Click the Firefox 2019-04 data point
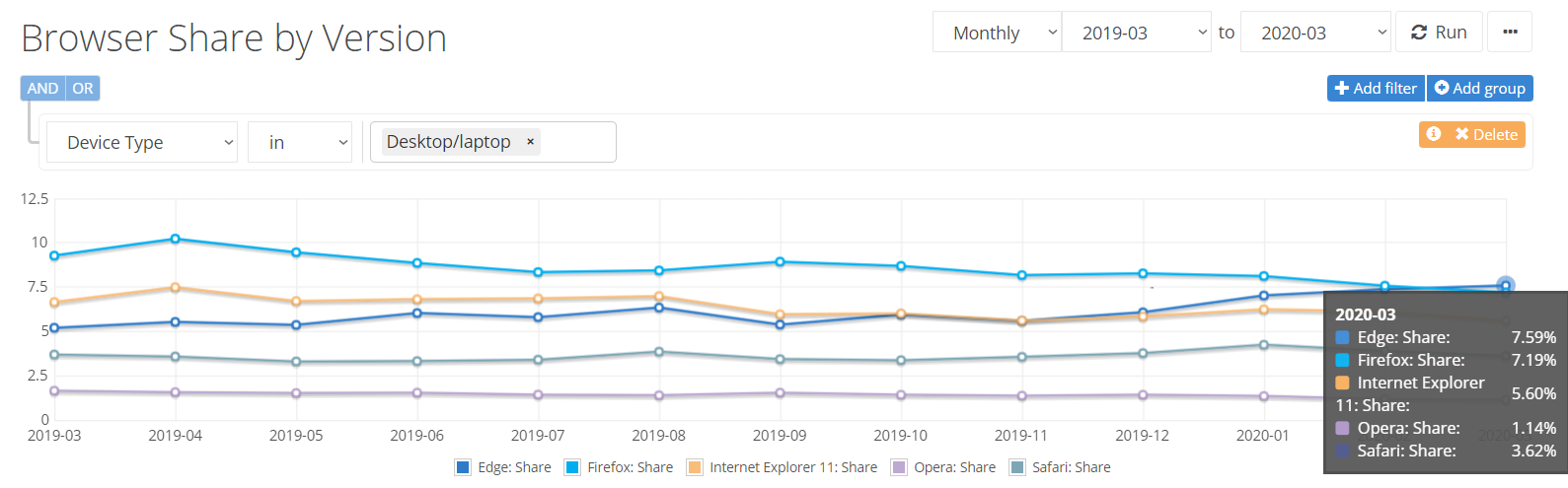1568x488 pixels. pos(175,239)
